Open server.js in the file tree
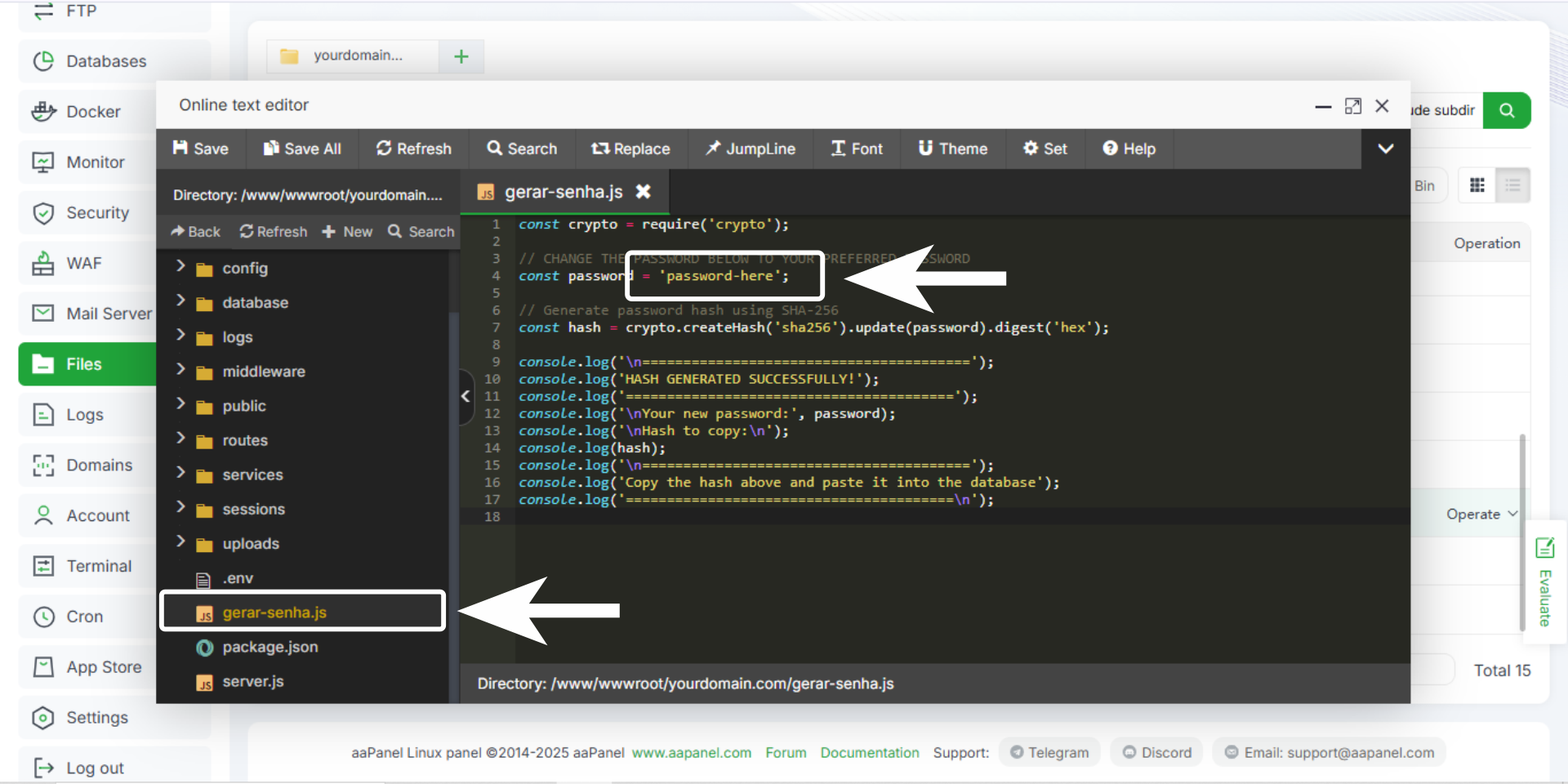The height and width of the screenshot is (784, 1568). click(252, 681)
